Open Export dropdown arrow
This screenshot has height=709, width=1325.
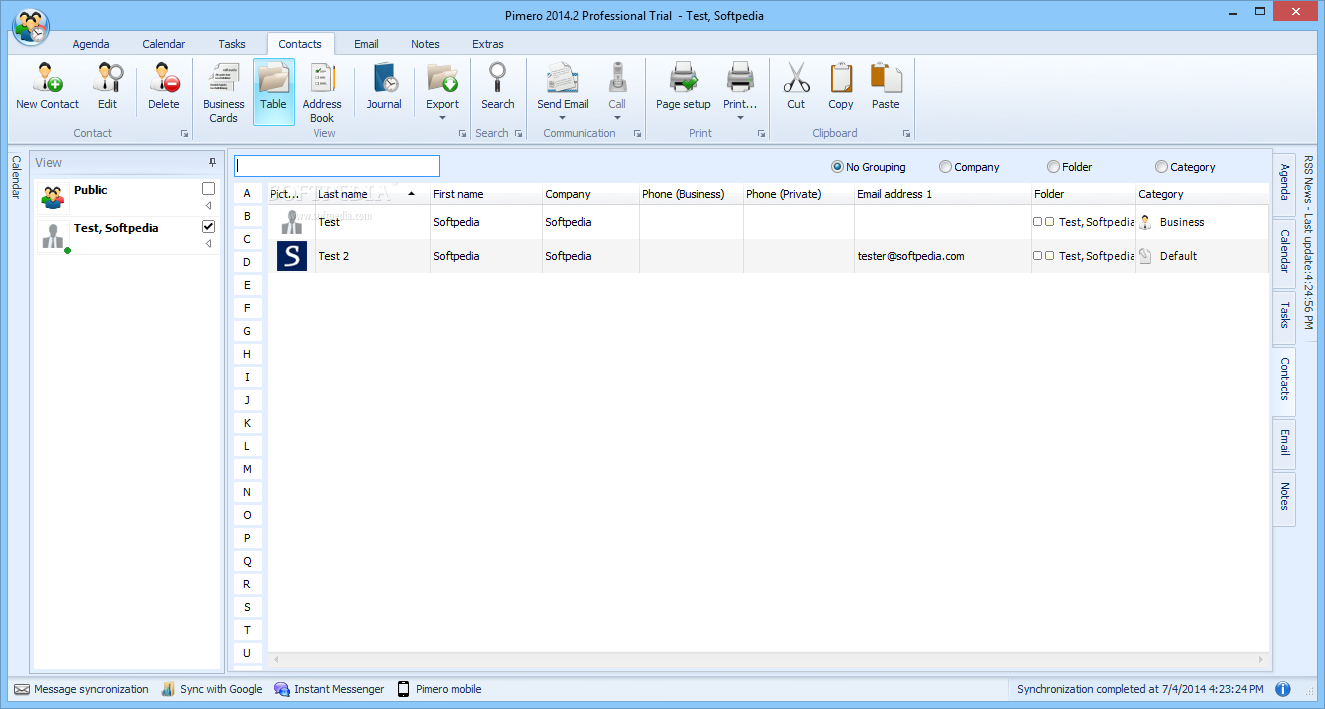(x=442, y=118)
